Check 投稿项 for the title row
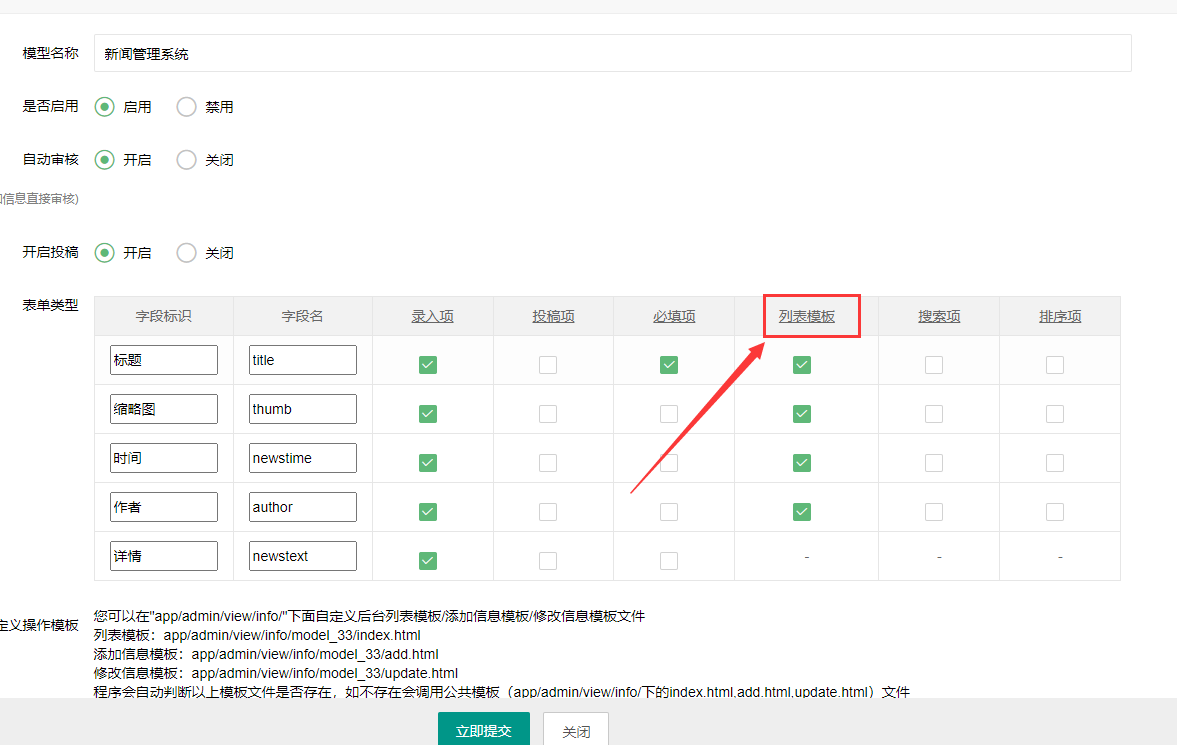1177x745 pixels. coord(548,365)
